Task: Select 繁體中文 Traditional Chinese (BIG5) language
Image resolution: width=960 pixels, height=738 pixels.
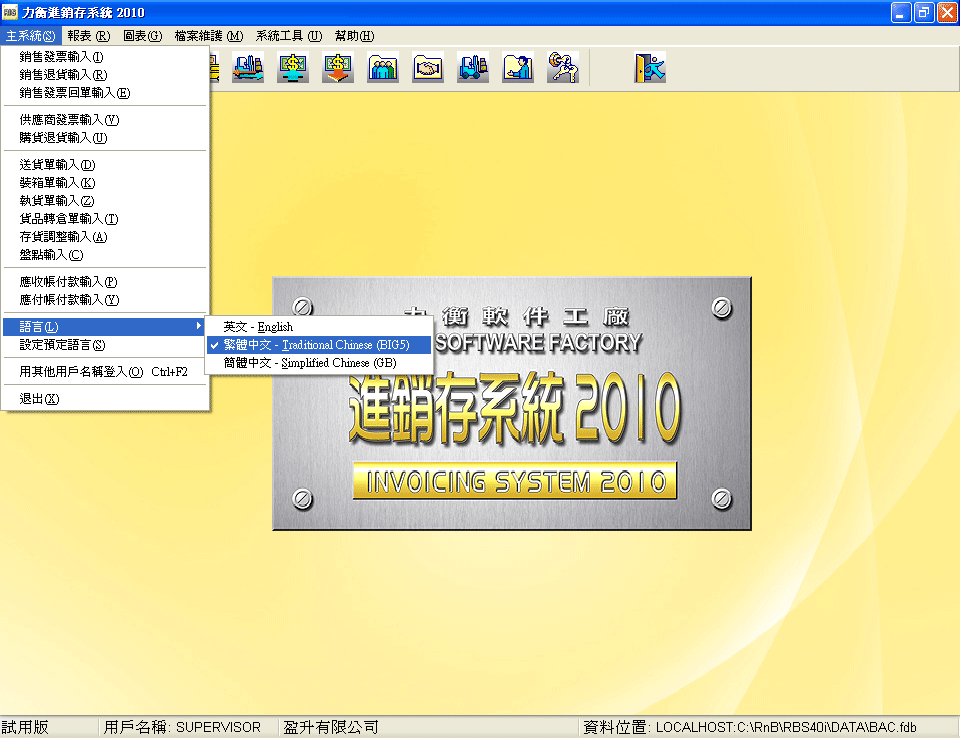Action: coord(319,345)
